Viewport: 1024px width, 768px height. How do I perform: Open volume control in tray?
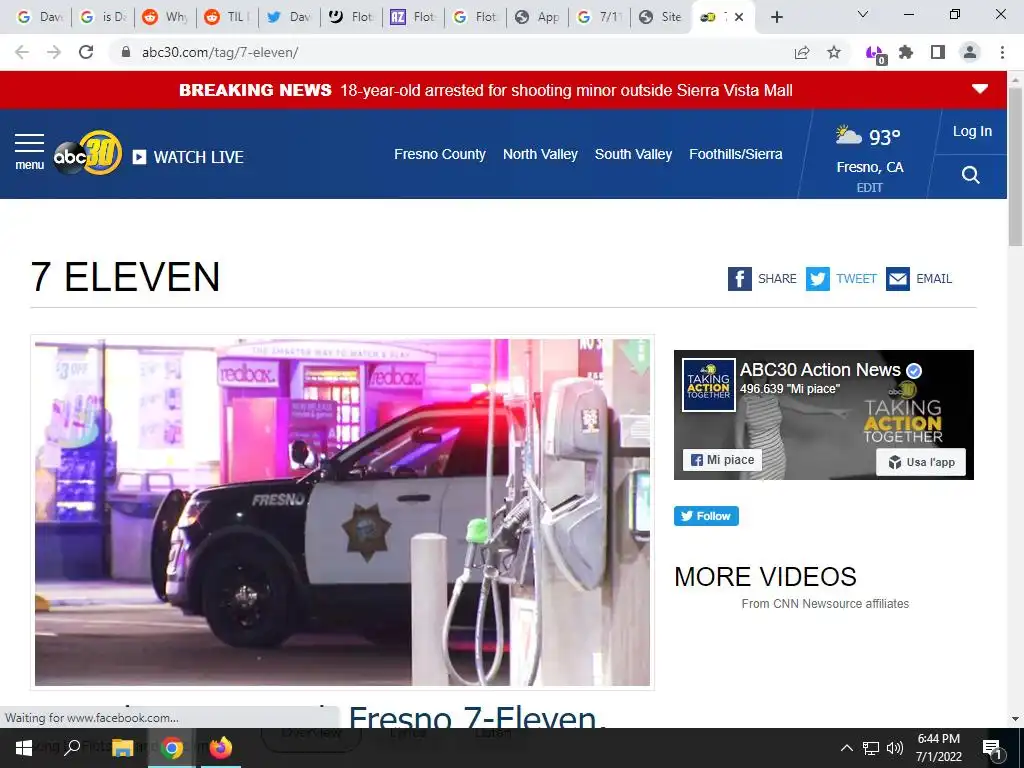[895, 748]
